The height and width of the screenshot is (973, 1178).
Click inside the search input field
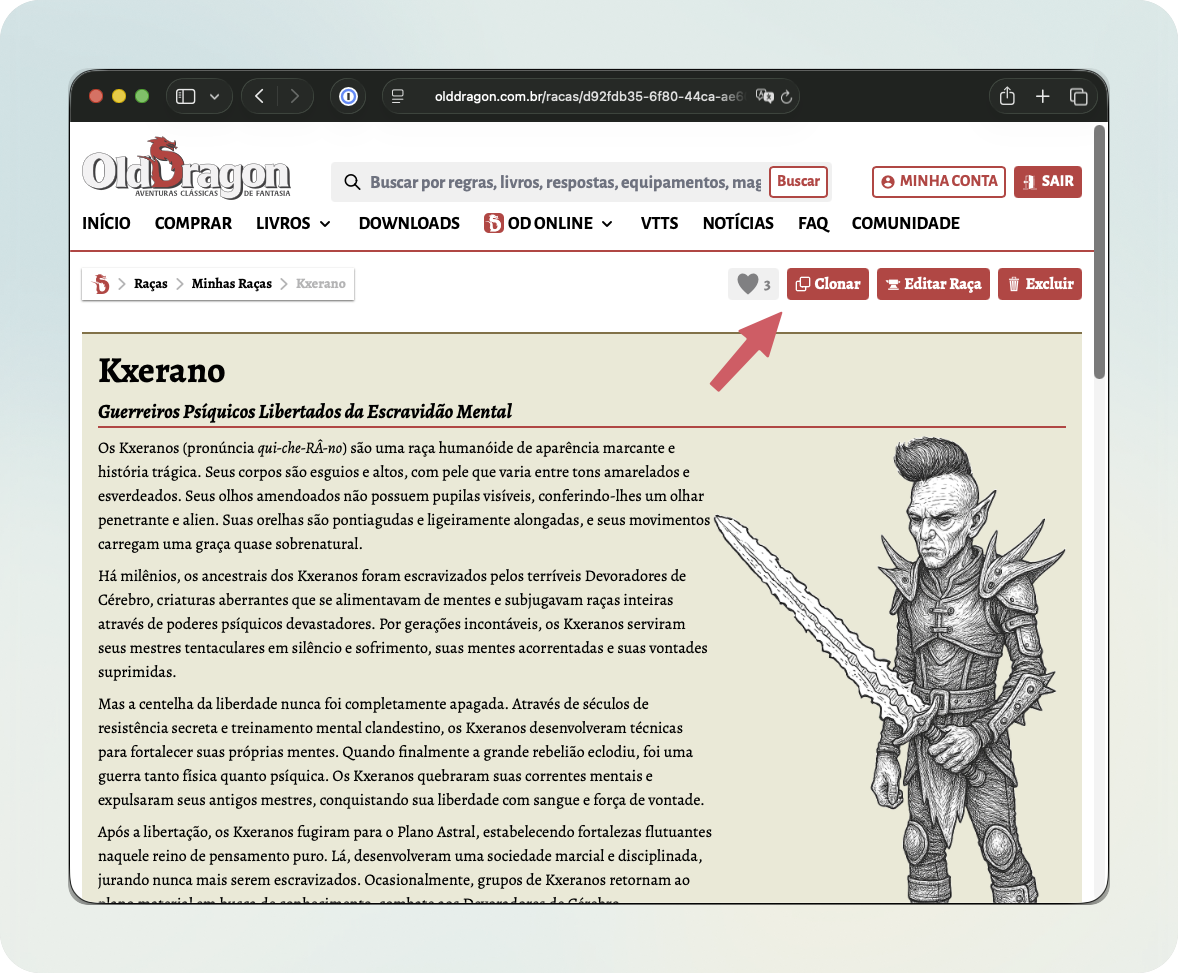pos(550,182)
